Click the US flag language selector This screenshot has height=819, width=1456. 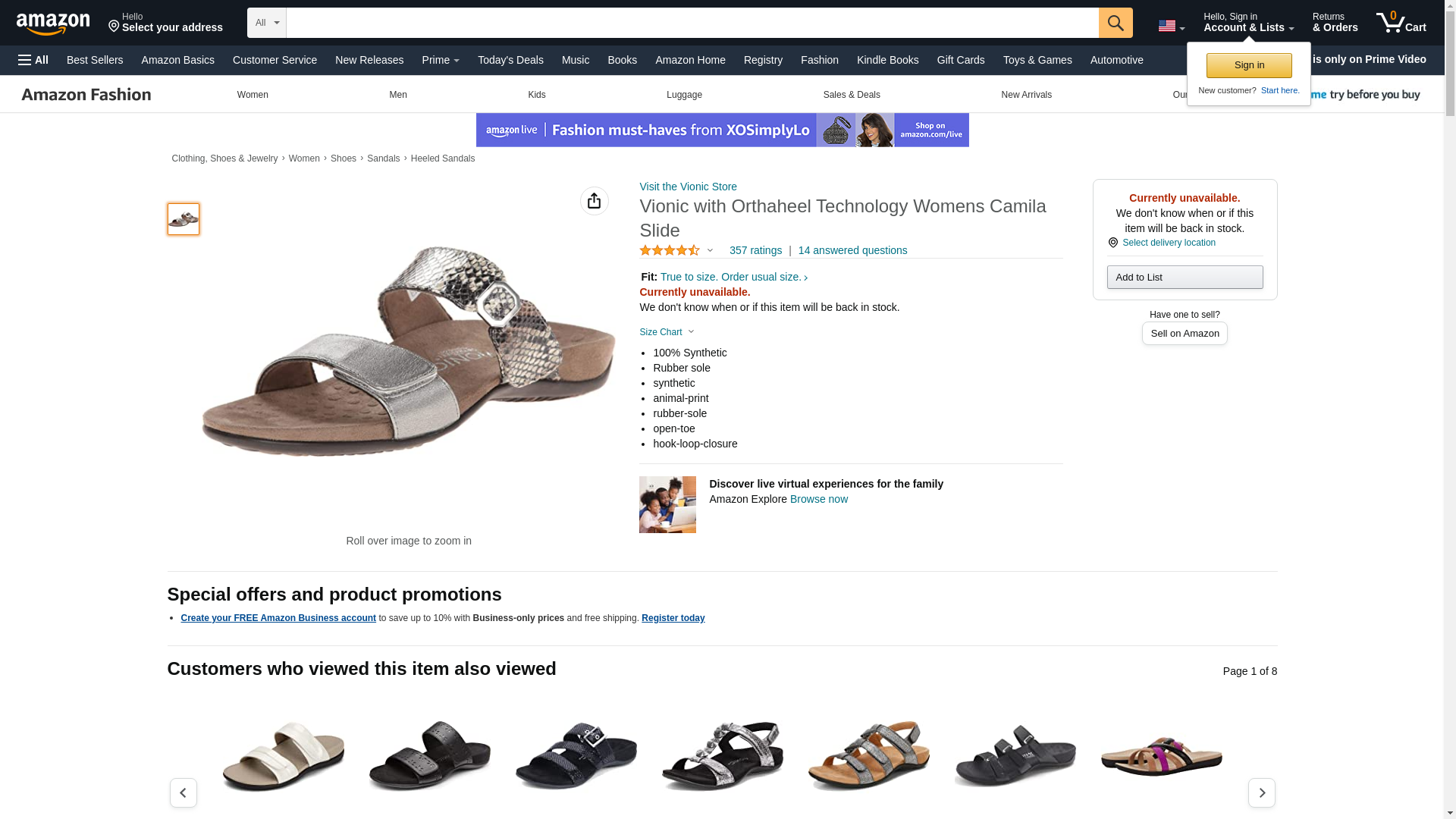(x=1170, y=26)
